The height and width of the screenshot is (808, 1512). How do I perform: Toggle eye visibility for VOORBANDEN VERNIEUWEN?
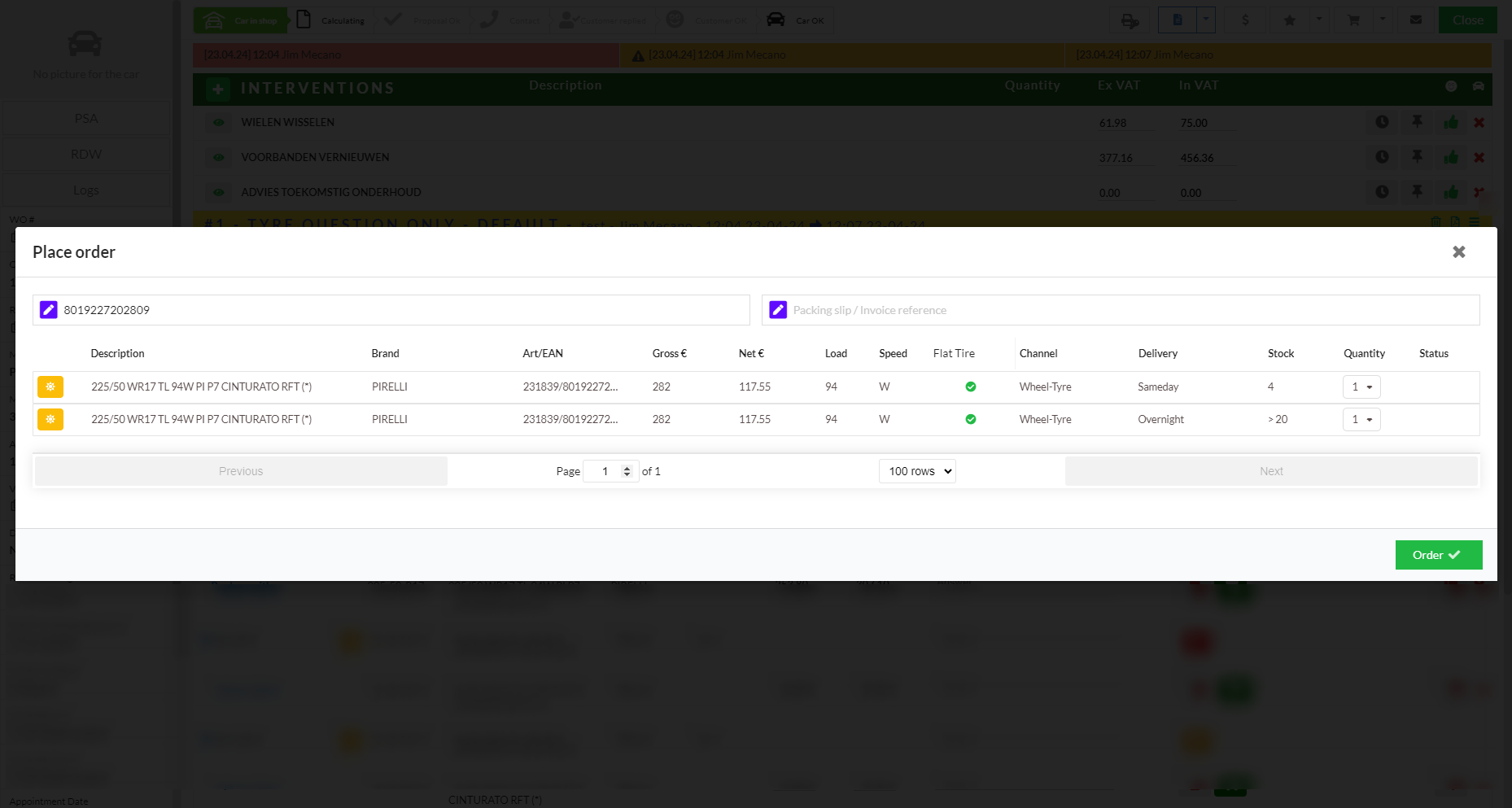[218, 158]
